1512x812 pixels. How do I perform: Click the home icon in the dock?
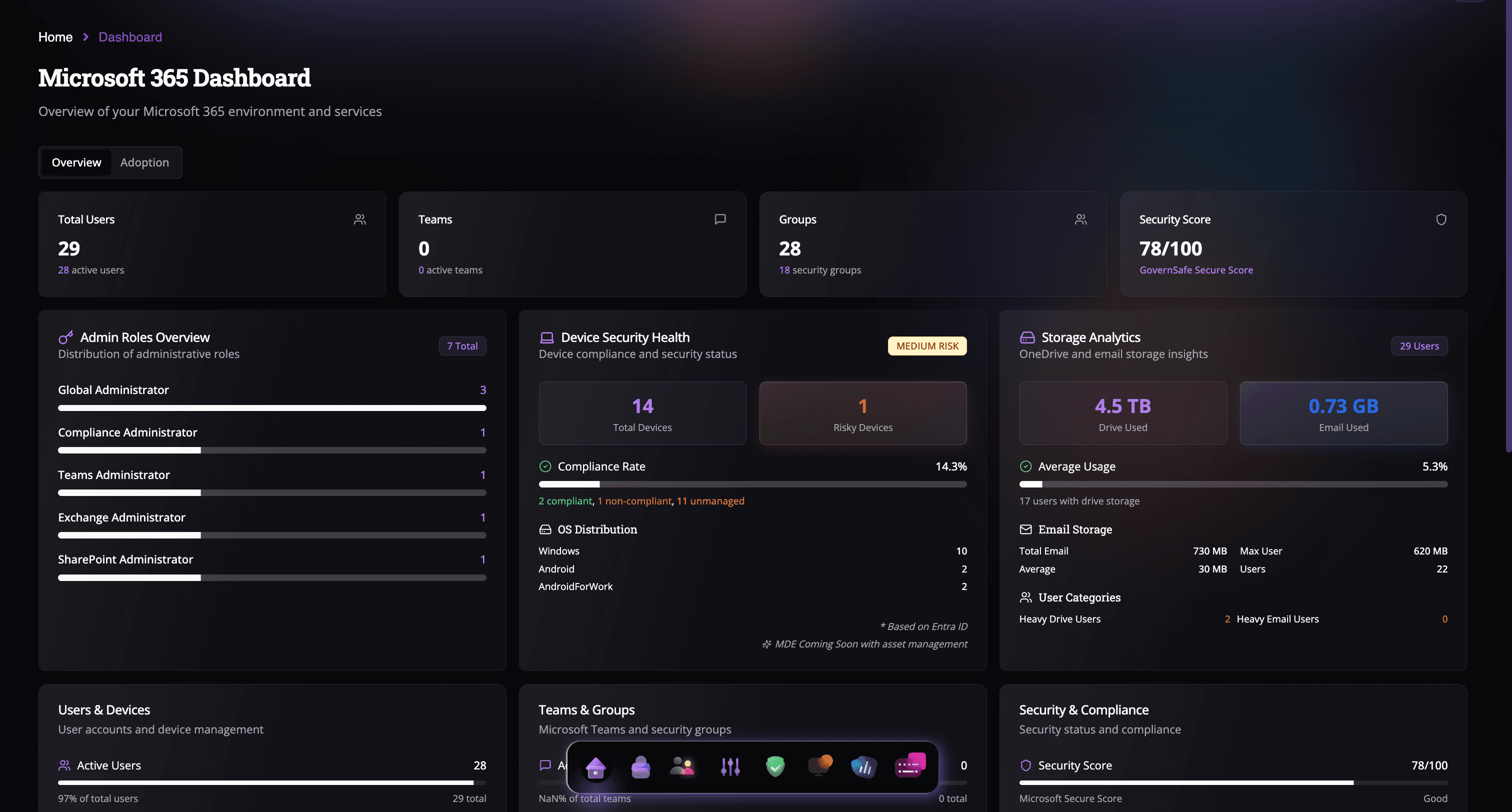coord(596,767)
